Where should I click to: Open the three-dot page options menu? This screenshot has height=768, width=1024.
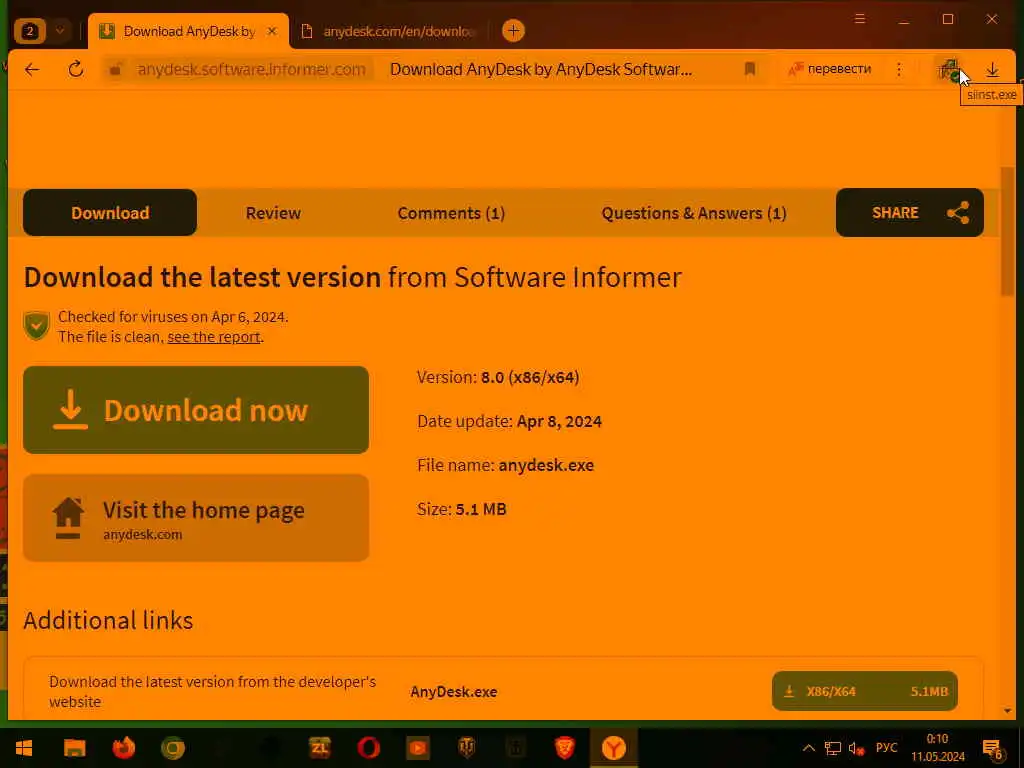(899, 69)
